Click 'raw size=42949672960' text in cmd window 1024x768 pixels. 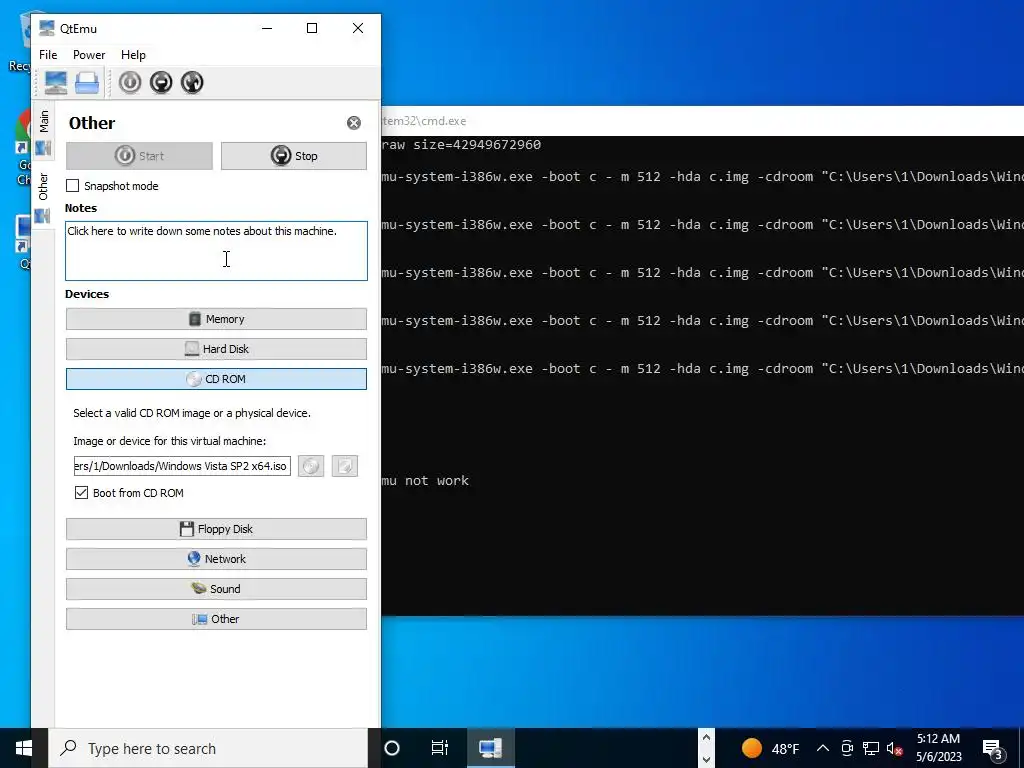(x=462, y=145)
